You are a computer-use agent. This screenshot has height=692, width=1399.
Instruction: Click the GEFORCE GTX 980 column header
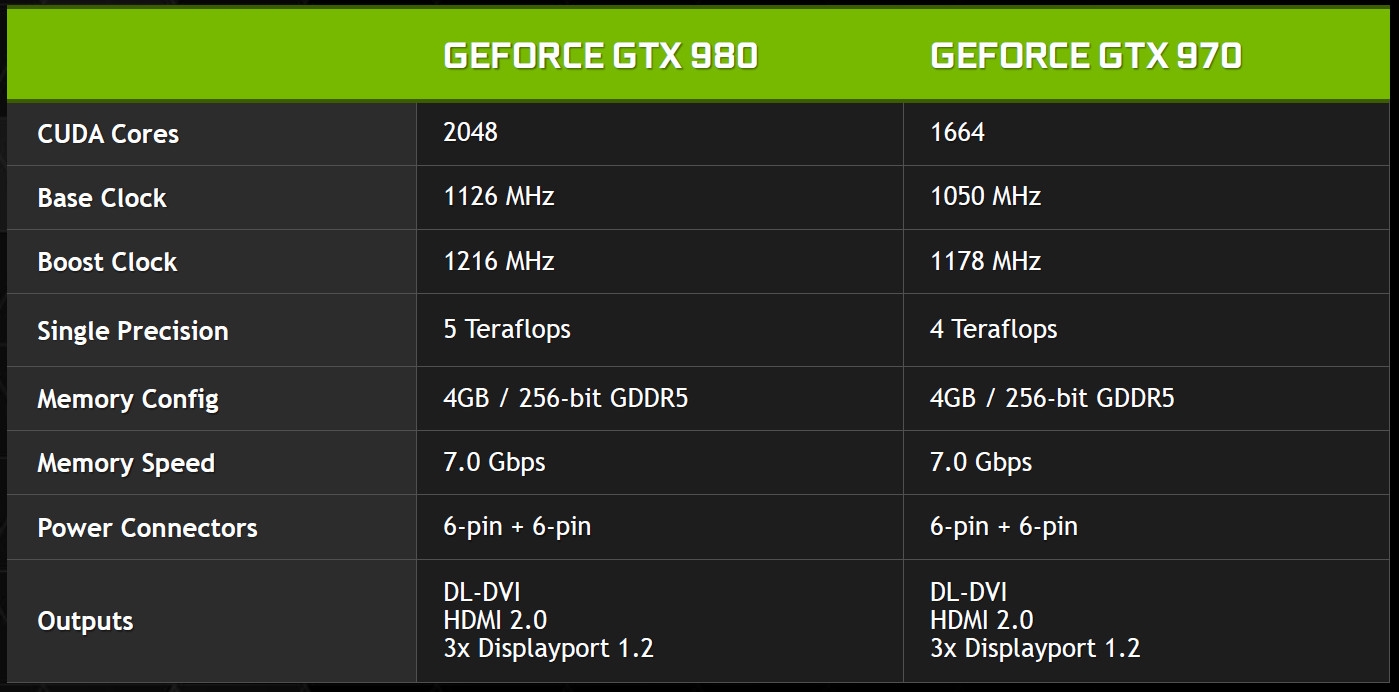click(x=600, y=56)
